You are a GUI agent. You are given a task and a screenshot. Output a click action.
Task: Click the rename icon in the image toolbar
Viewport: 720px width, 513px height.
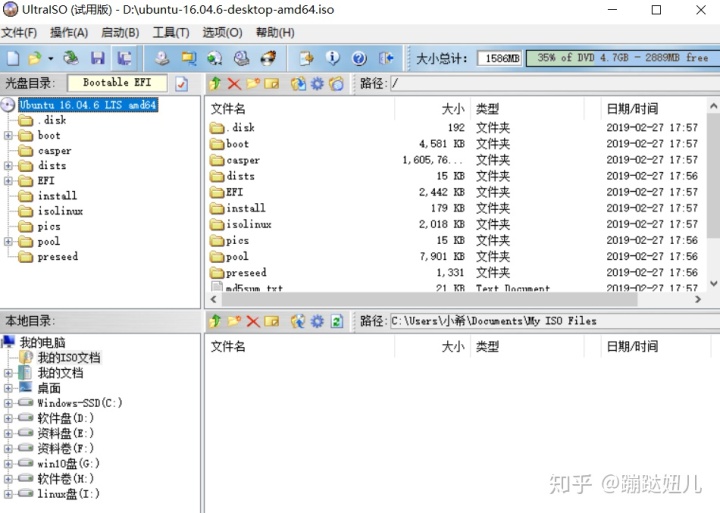point(271,84)
